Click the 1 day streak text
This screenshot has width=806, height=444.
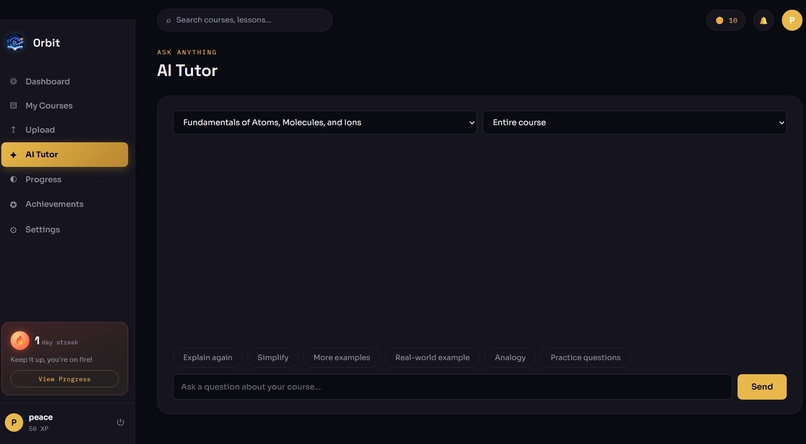coord(57,341)
